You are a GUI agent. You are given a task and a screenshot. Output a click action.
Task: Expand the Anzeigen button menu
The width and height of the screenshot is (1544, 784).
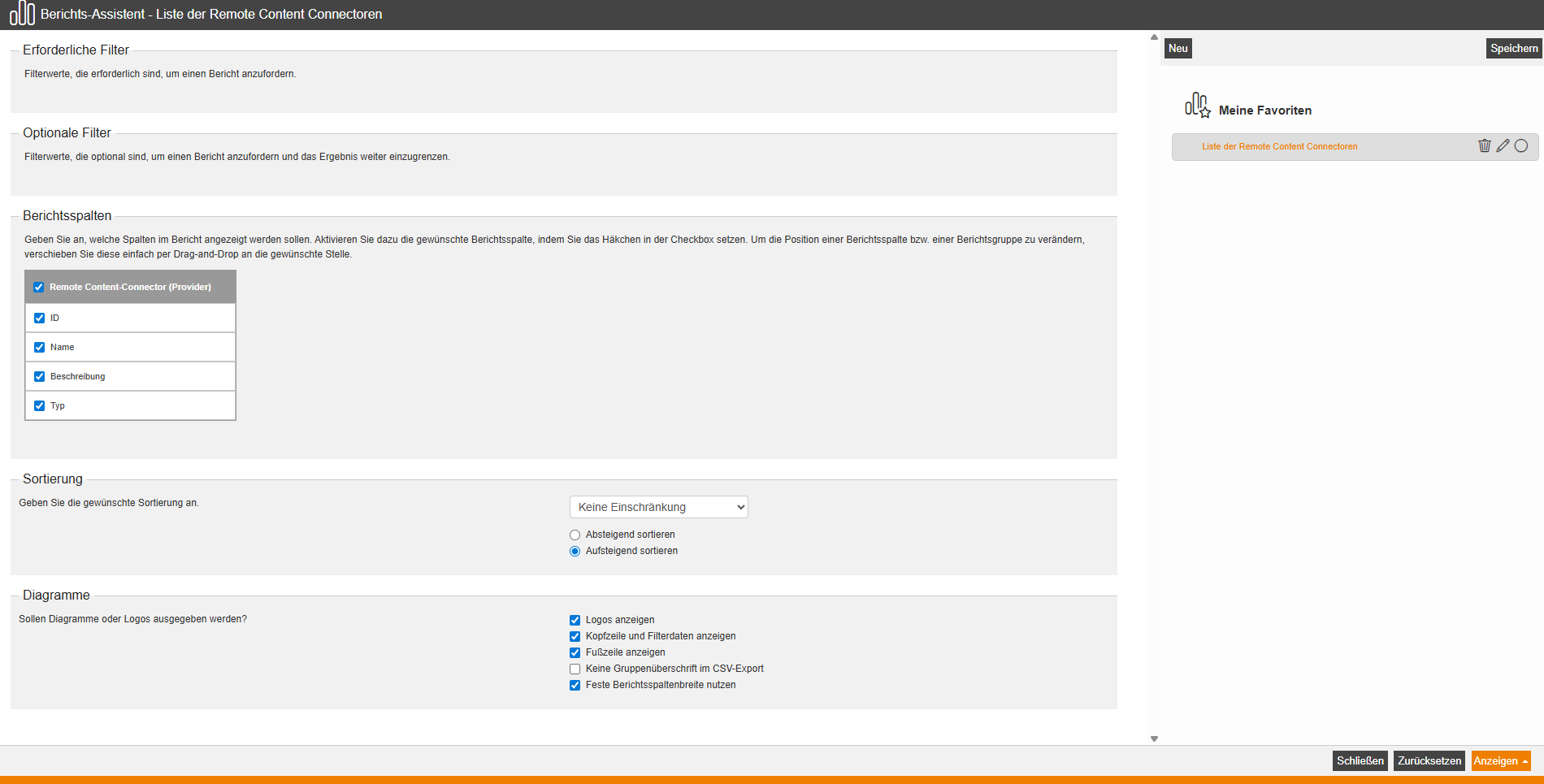[1524, 761]
